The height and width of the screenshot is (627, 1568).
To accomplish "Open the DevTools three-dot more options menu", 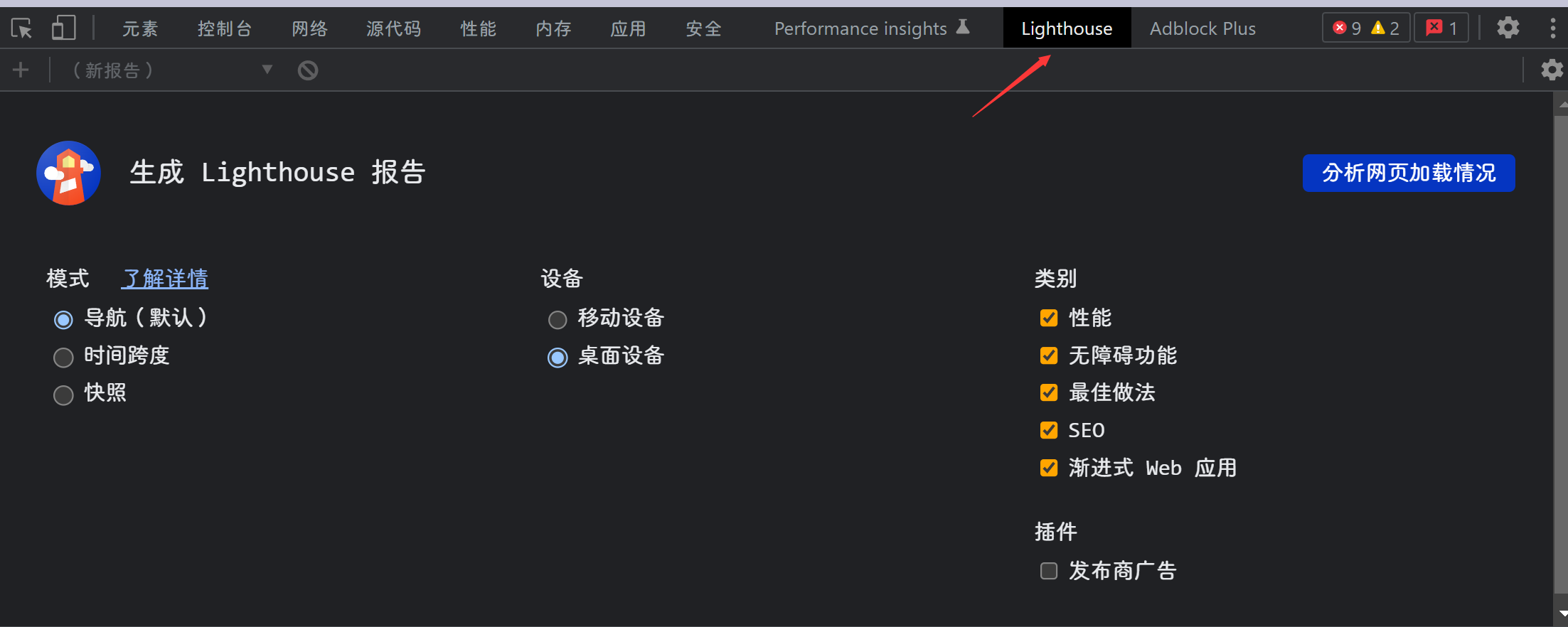I will (x=1552, y=28).
